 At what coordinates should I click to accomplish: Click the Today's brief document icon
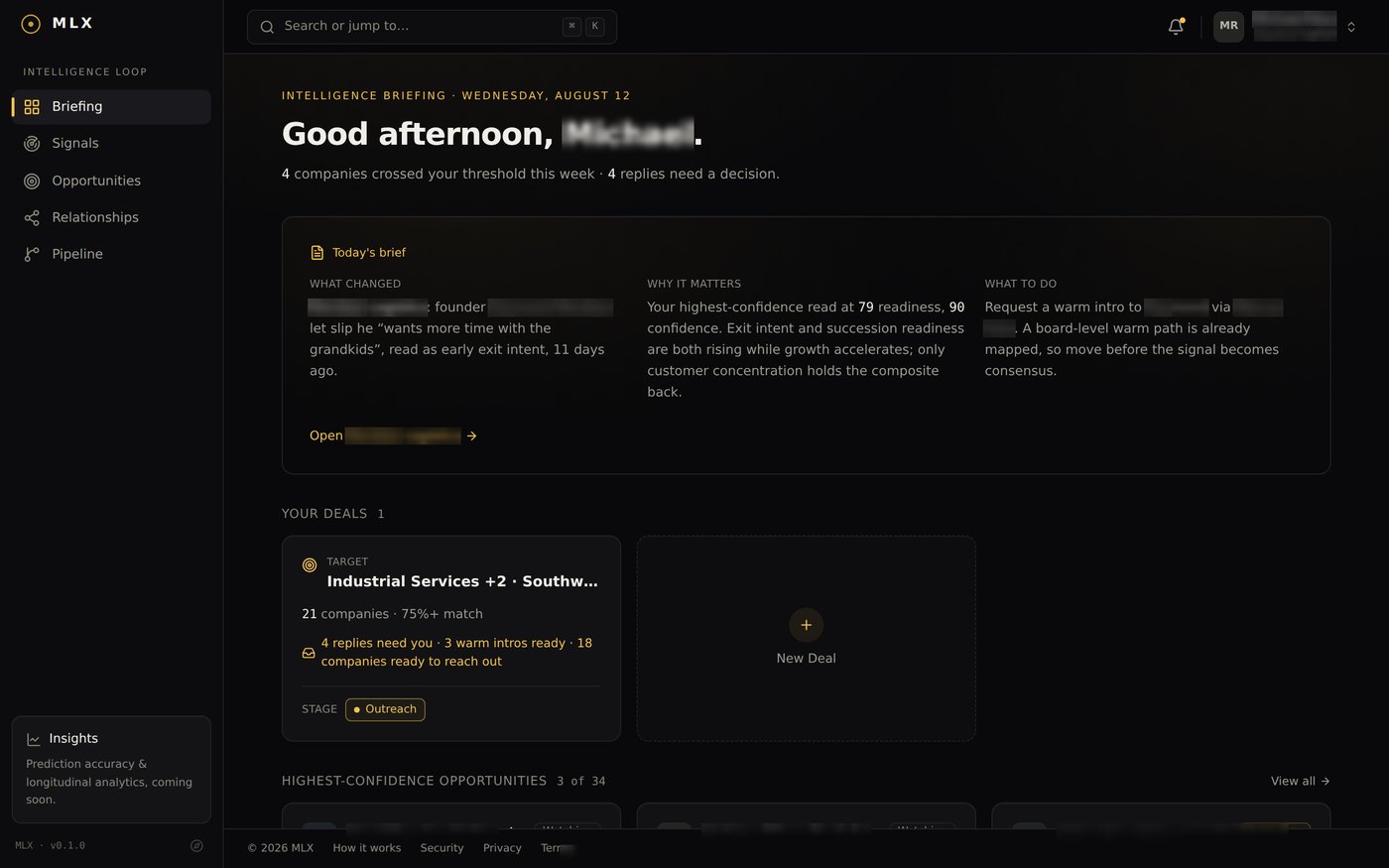(317, 253)
